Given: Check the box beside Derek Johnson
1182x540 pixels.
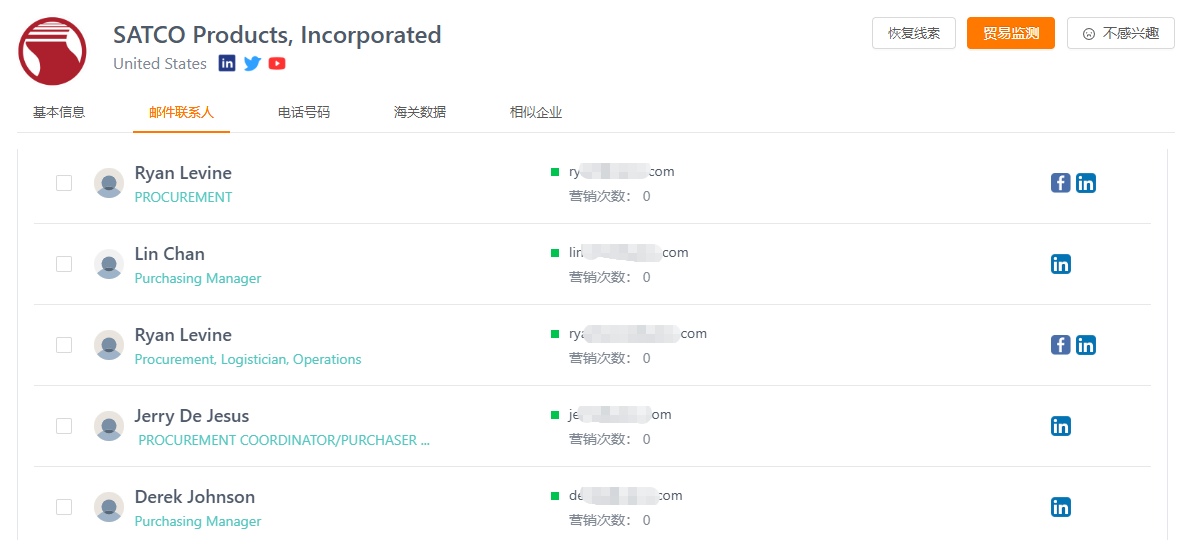Looking at the screenshot, I should click(64, 507).
